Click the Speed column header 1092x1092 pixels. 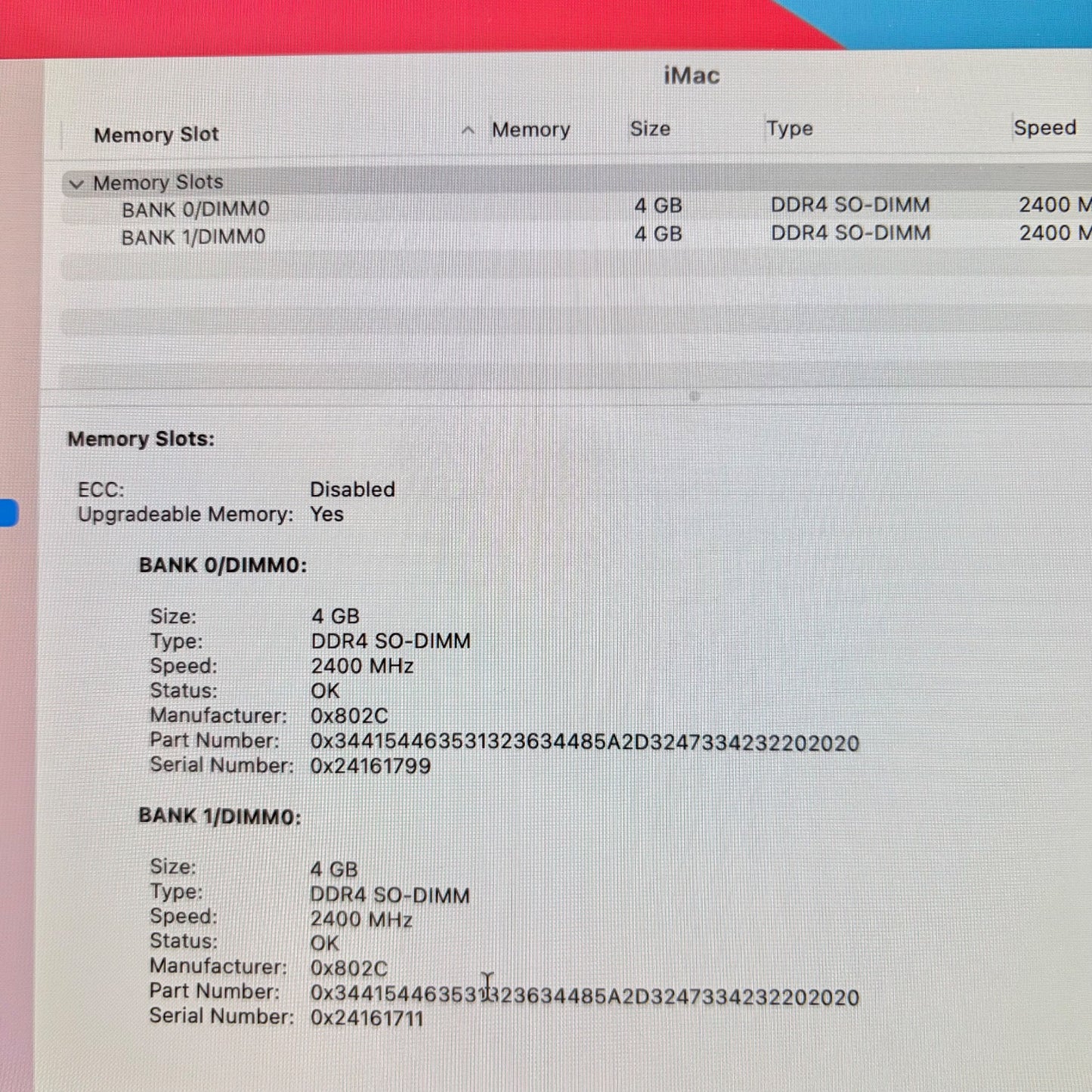coord(1045,127)
